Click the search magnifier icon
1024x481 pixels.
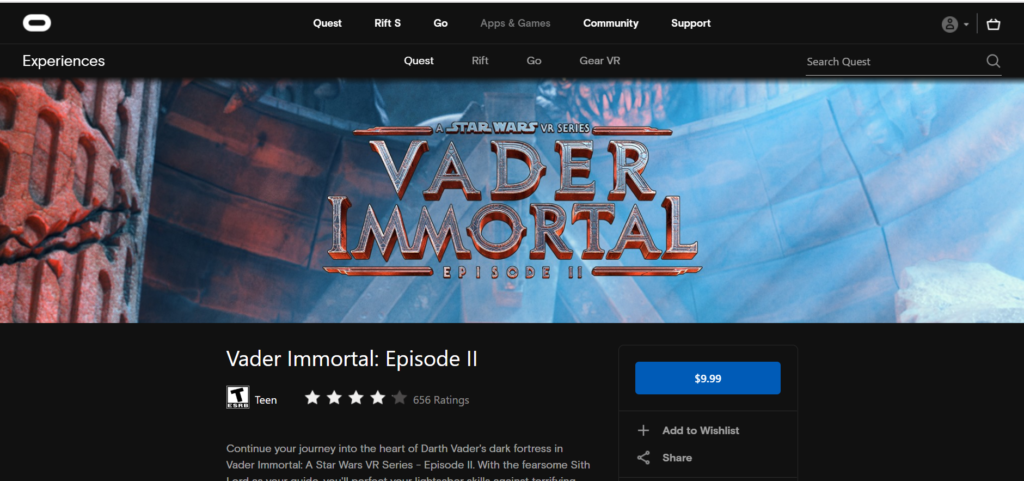993,61
